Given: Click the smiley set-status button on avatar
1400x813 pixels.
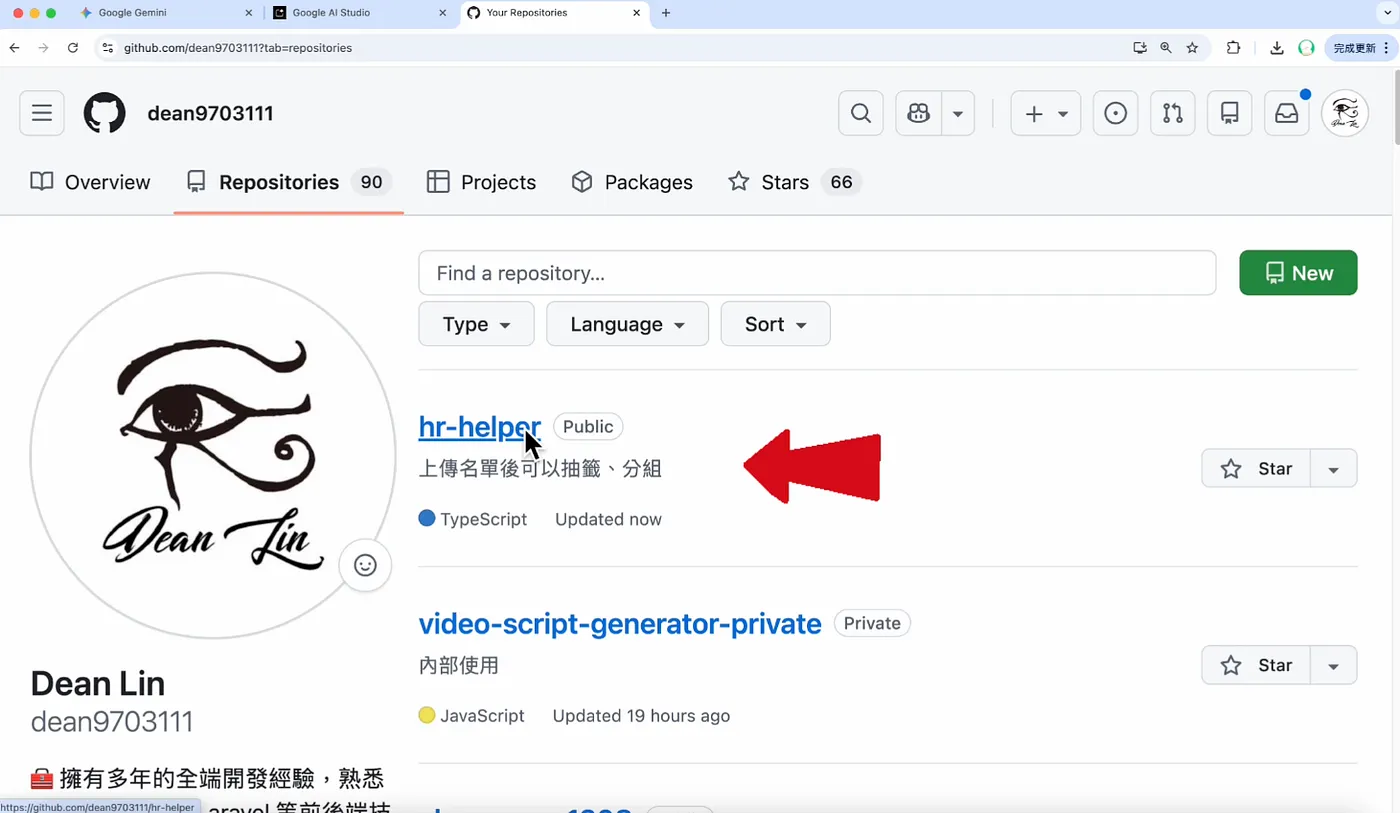Looking at the screenshot, I should 365,565.
